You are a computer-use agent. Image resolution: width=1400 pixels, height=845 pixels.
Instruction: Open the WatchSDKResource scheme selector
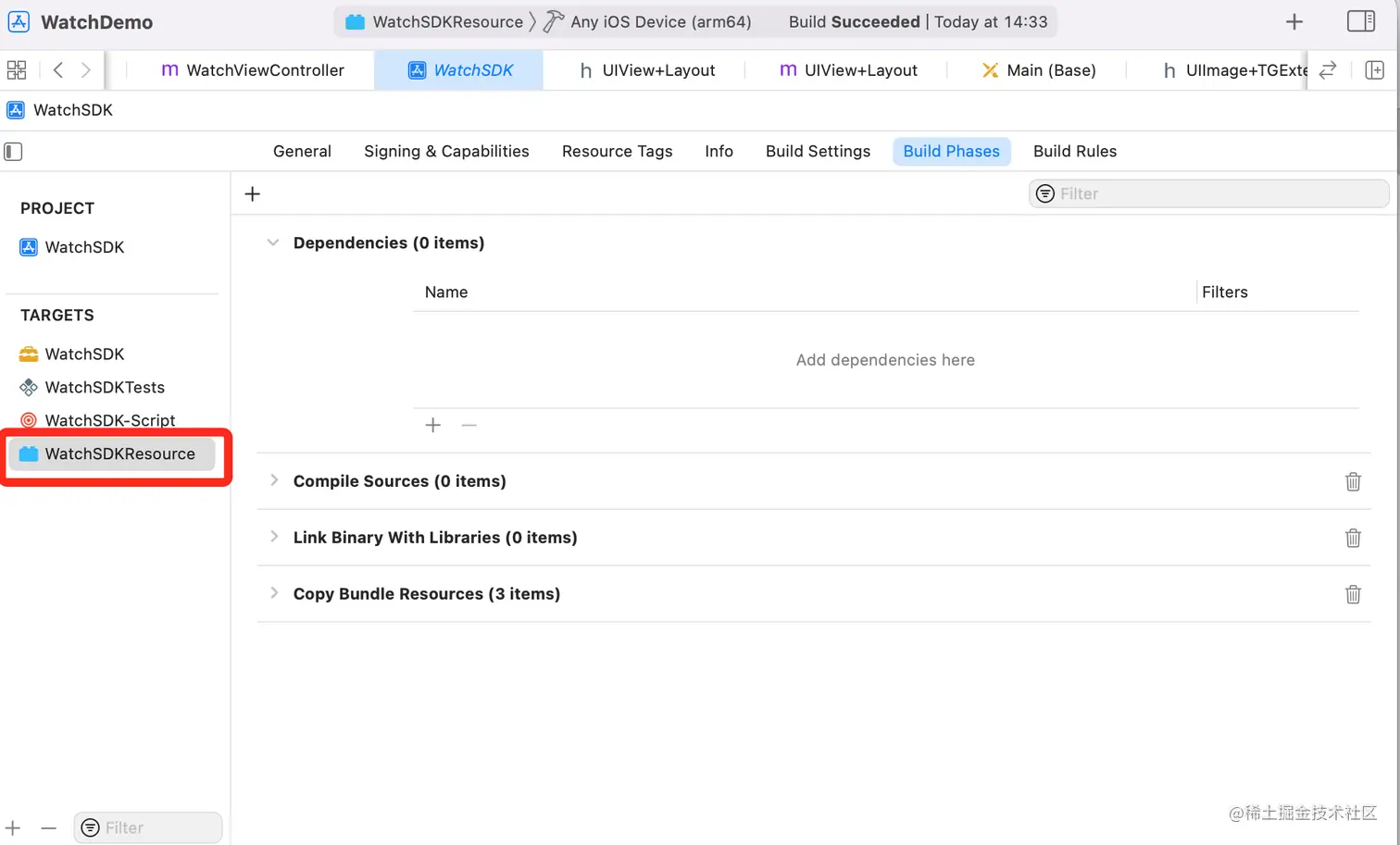tap(434, 21)
